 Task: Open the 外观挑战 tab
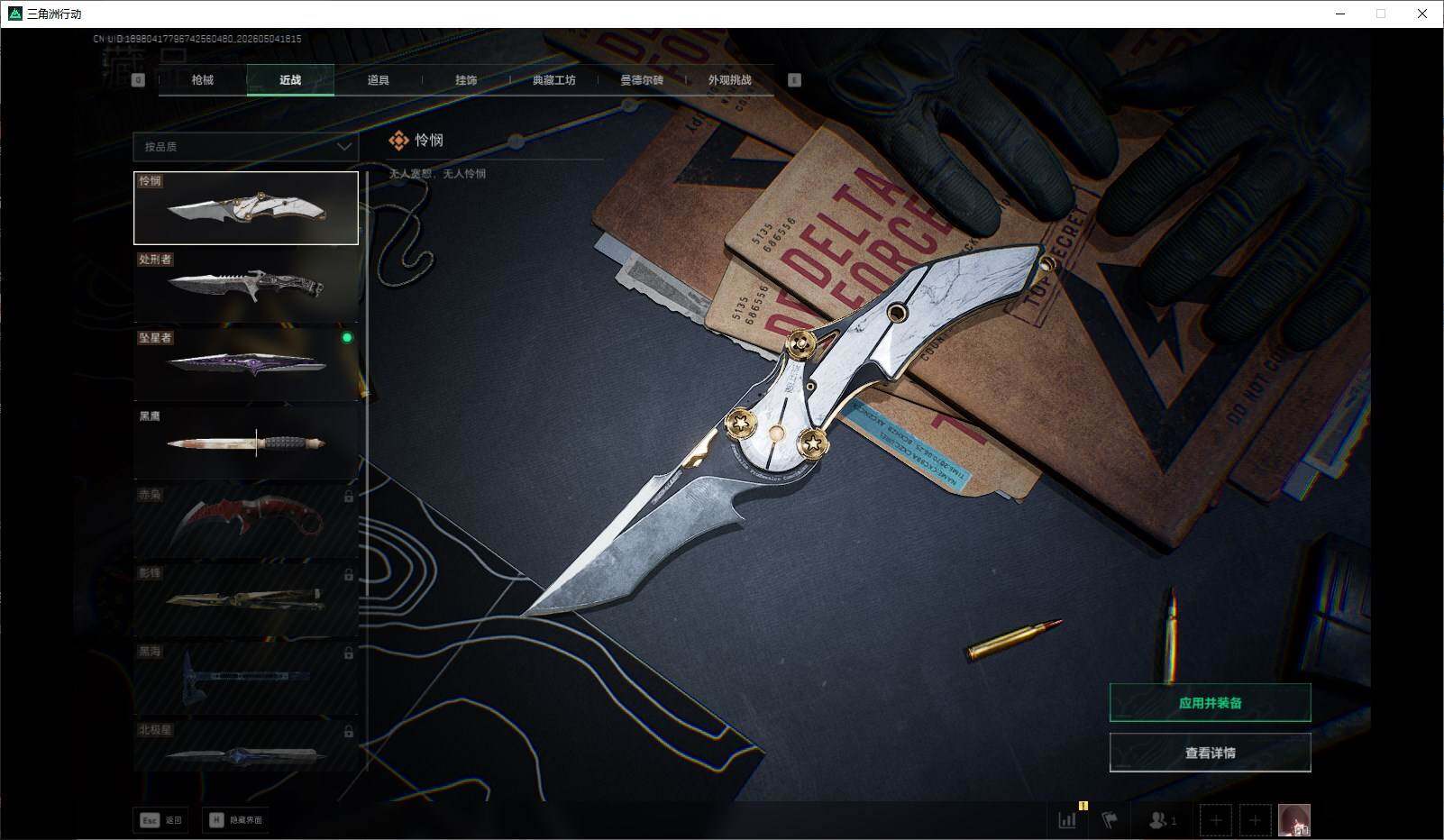(x=729, y=80)
